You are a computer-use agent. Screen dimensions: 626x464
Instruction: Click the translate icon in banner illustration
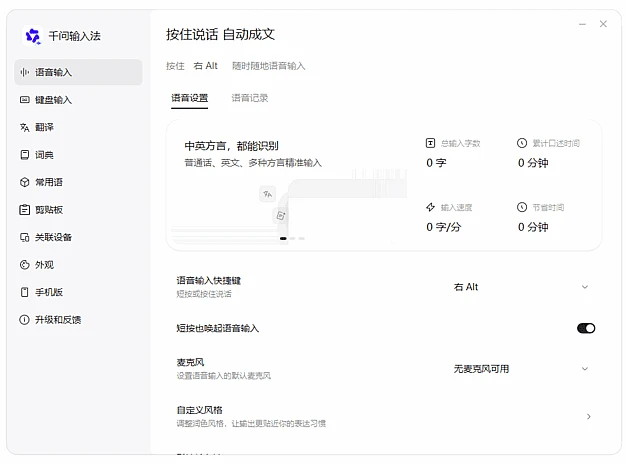(x=267, y=194)
